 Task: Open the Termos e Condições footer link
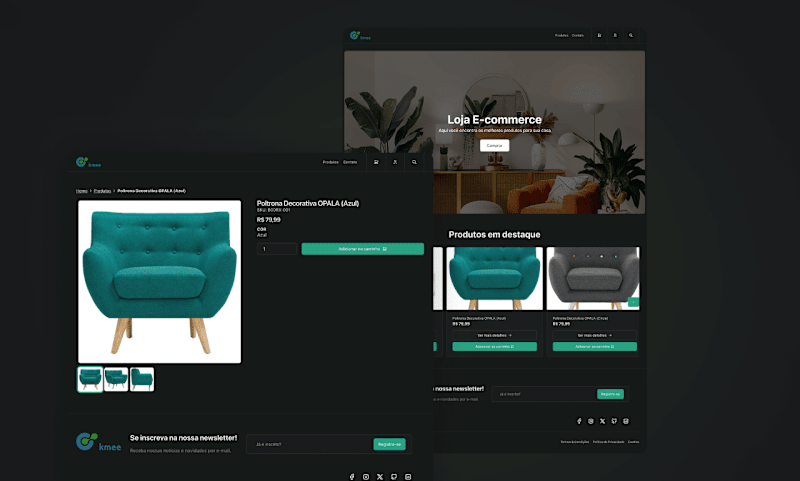574,442
